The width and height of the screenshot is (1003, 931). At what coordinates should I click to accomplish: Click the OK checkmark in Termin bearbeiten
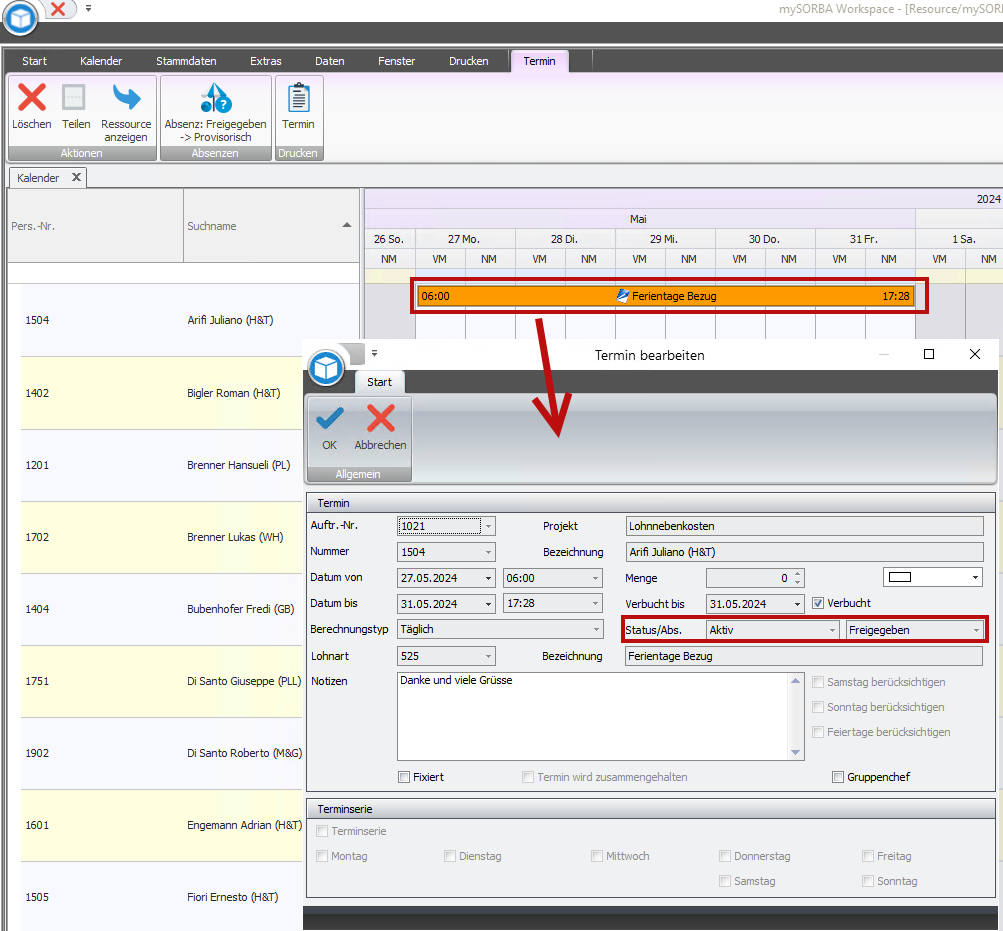point(329,419)
